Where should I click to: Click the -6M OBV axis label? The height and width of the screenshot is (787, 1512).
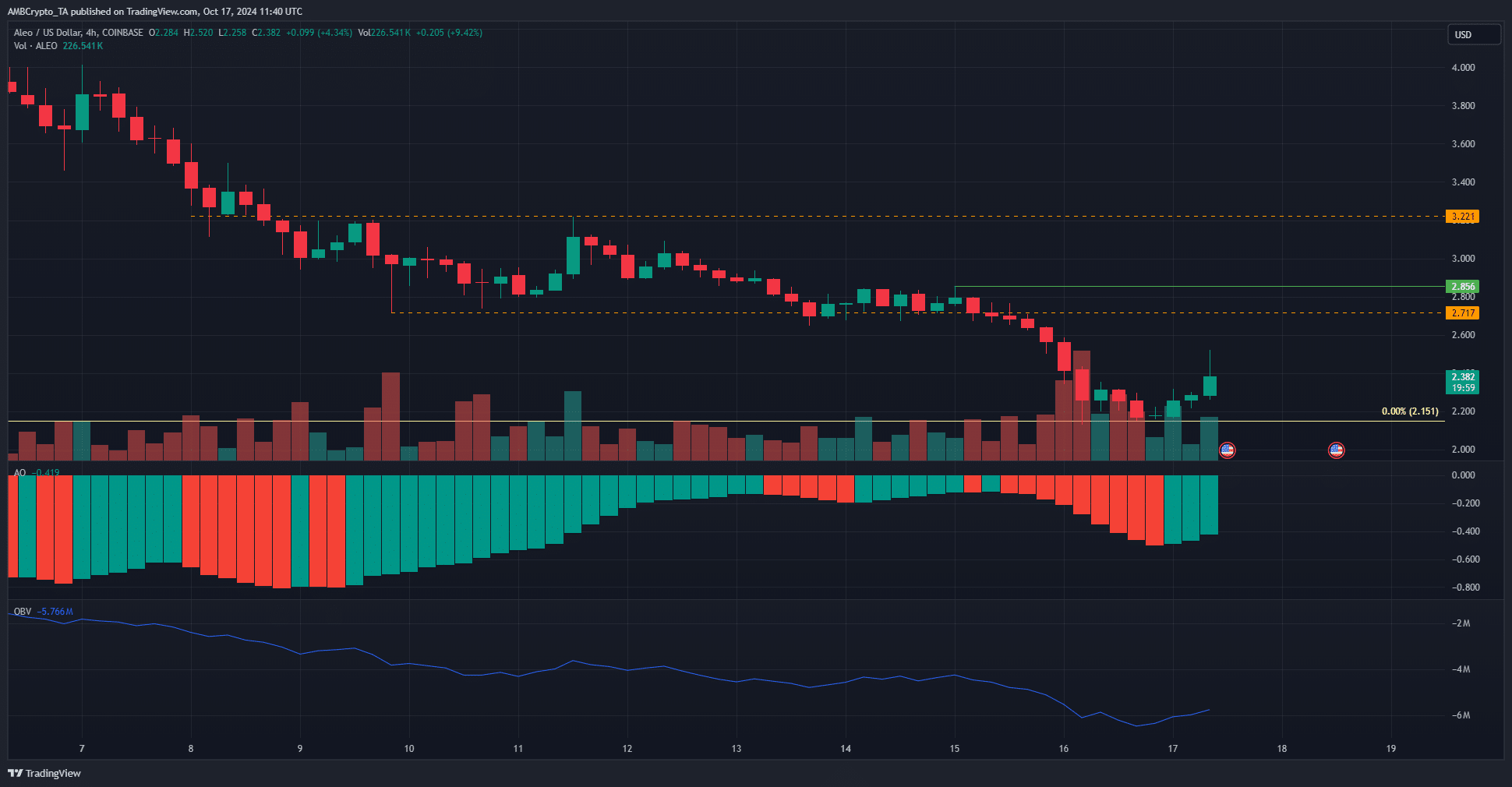click(1461, 715)
